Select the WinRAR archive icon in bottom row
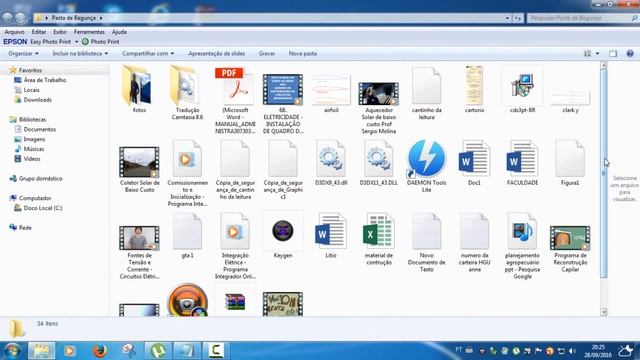The image size is (640, 360). click(235, 301)
